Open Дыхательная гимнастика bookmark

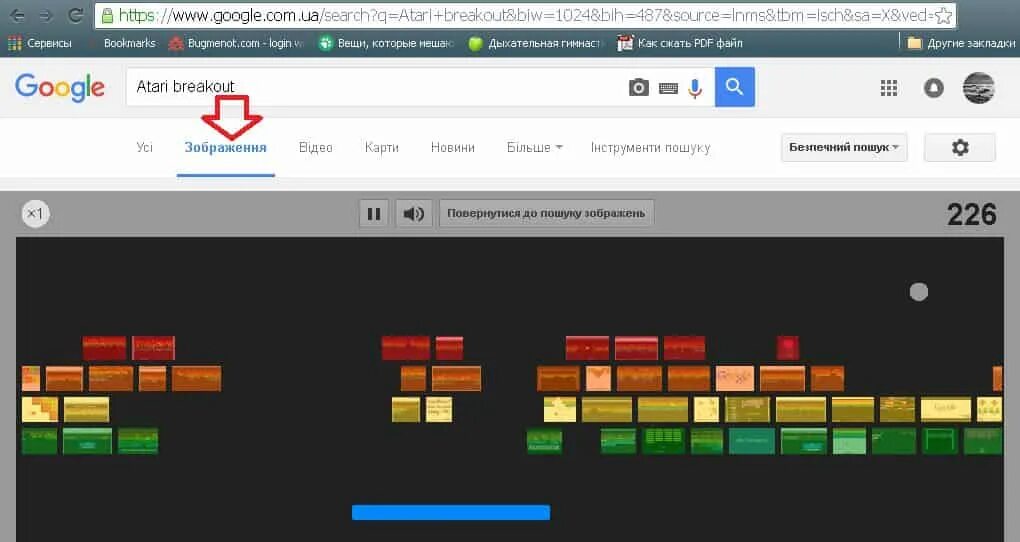tap(535, 43)
